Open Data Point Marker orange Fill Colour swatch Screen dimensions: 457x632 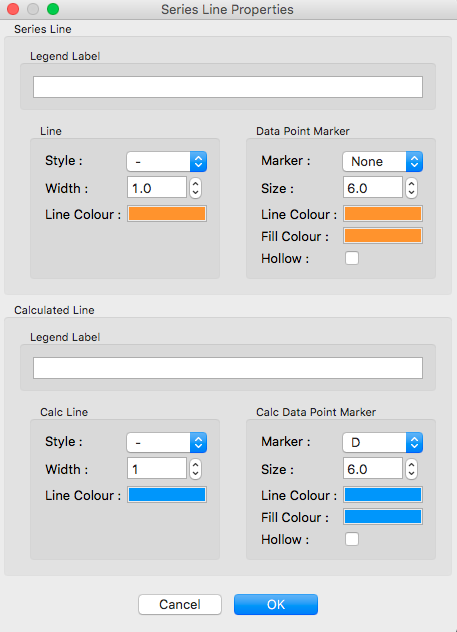pos(383,236)
